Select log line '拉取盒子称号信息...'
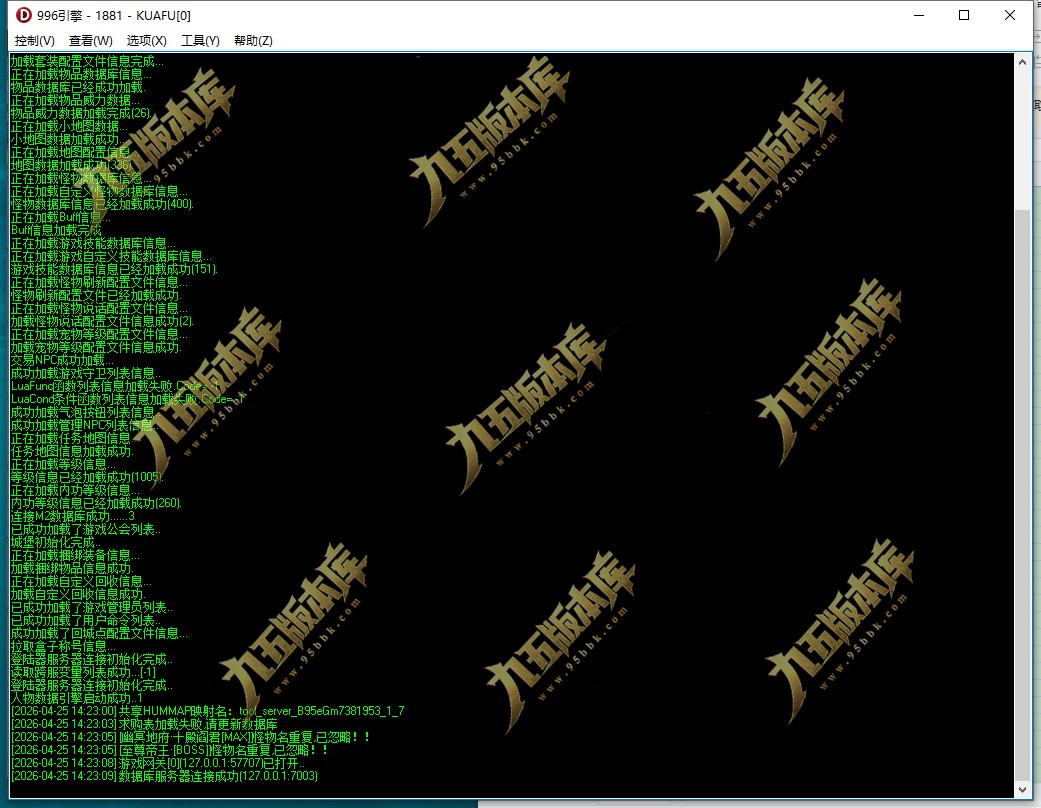Image resolution: width=1041 pixels, height=808 pixels. [x=63, y=647]
